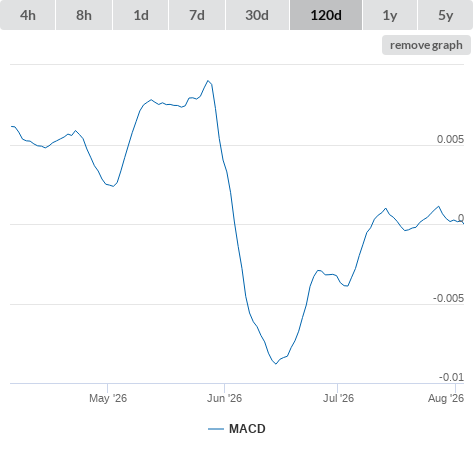474x455 pixels.
Task: Click the 0.005 y-axis label
Action: pyautogui.click(x=450, y=139)
